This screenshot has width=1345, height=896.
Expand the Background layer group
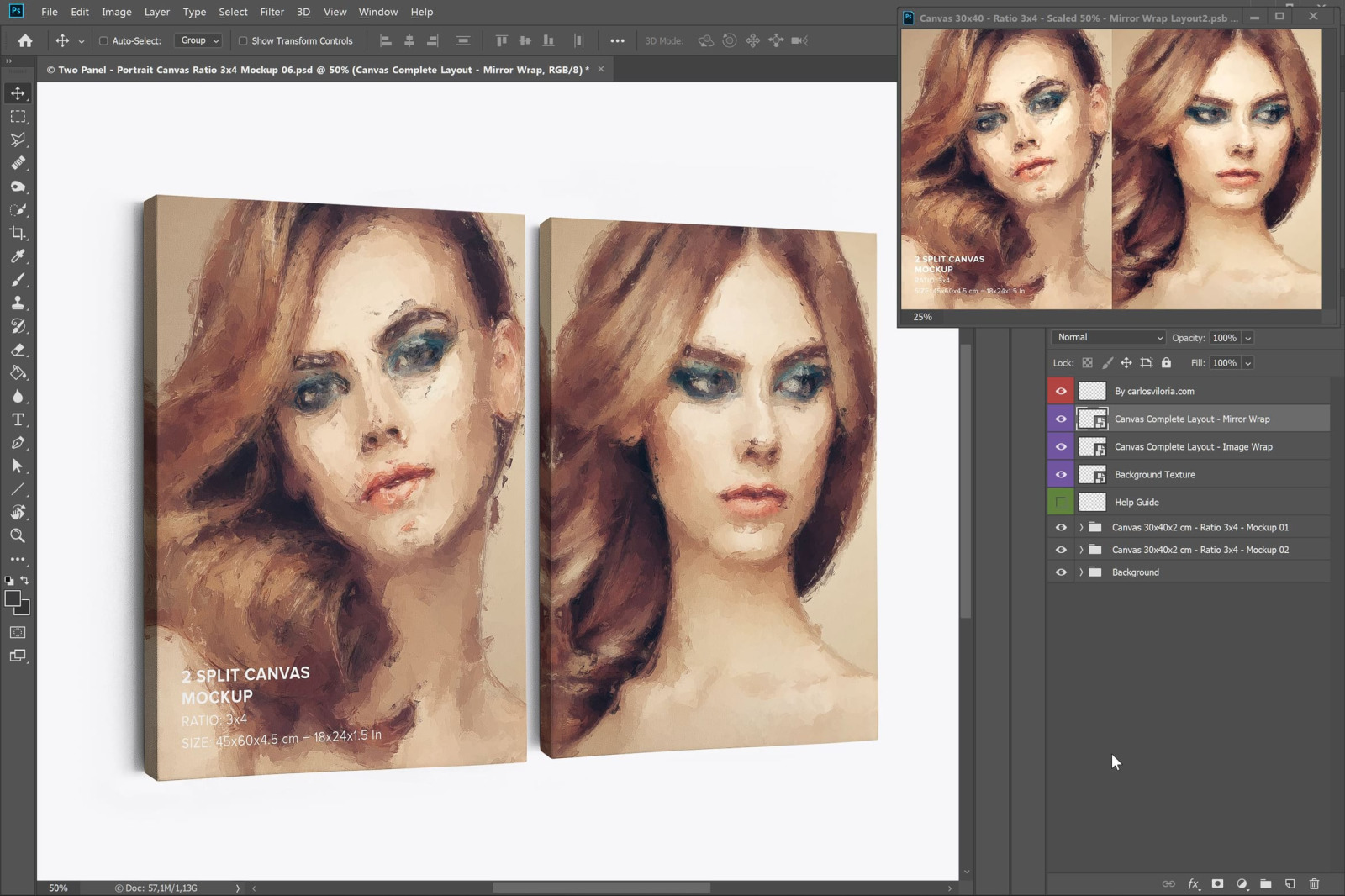tap(1081, 572)
